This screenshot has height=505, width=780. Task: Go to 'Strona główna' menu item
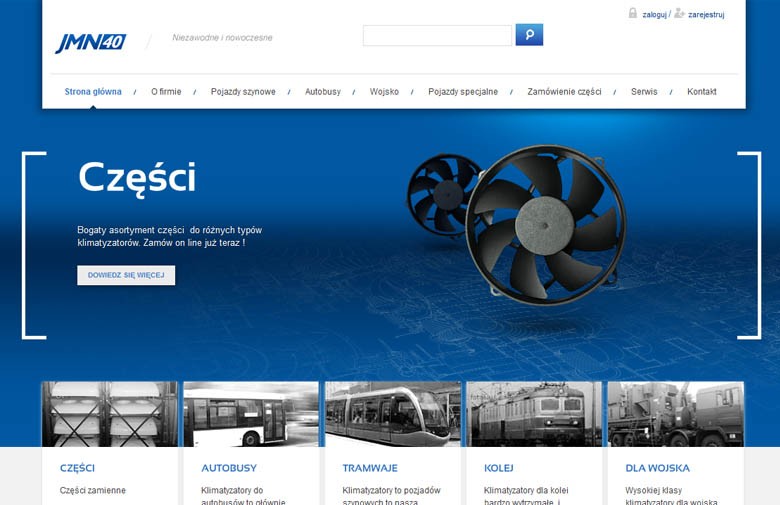coord(93,92)
